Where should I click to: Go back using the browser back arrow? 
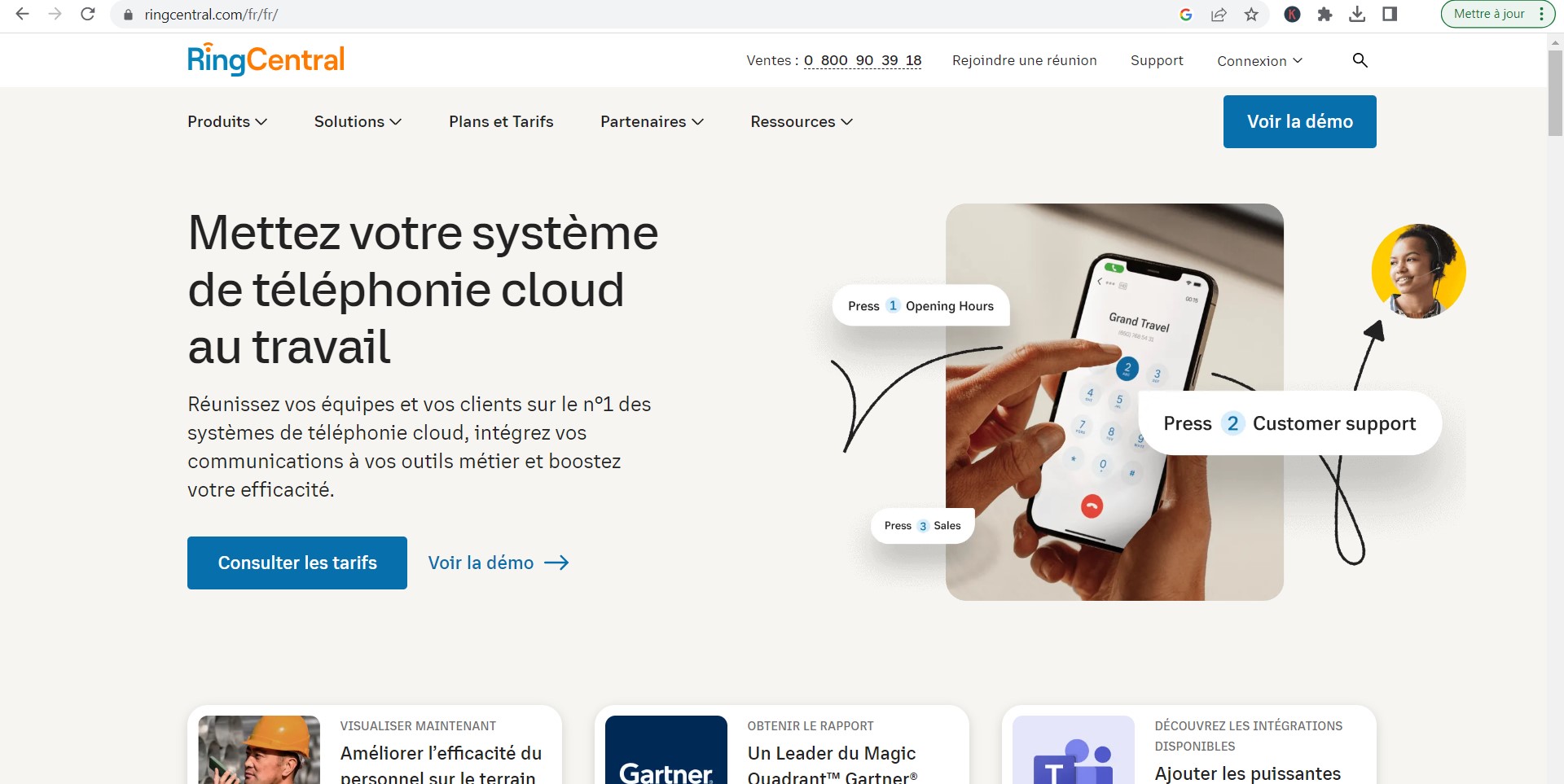[x=23, y=14]
